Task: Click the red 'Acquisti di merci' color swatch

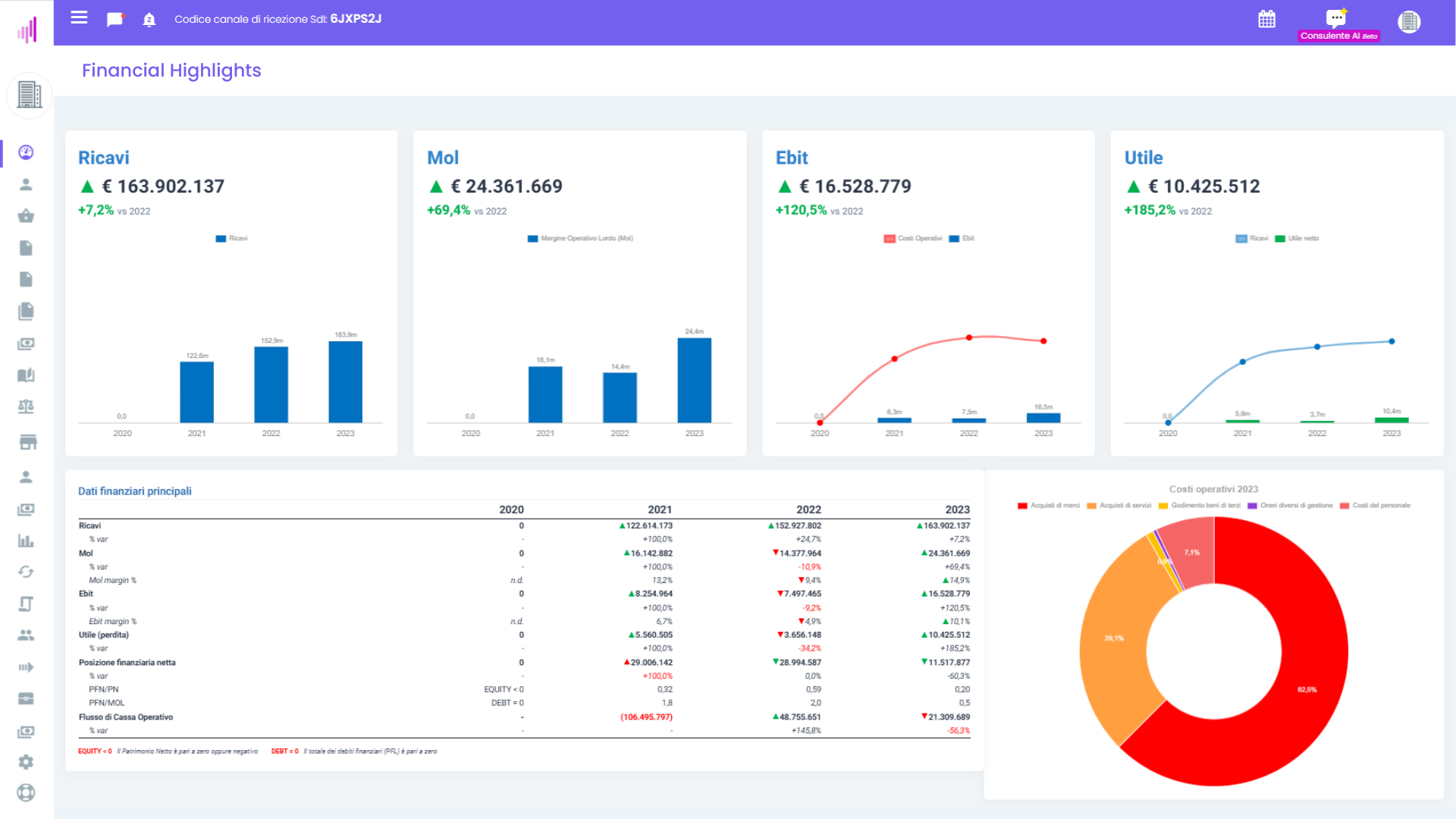Action: click(x=1021, y=505)
